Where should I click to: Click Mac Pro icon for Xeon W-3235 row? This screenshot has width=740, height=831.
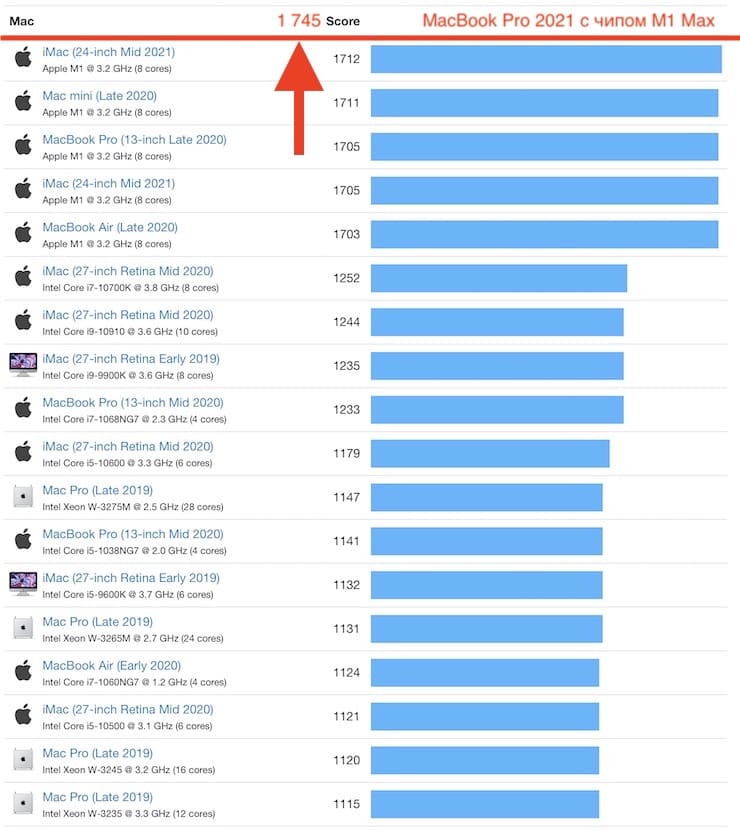pos(23,803)
